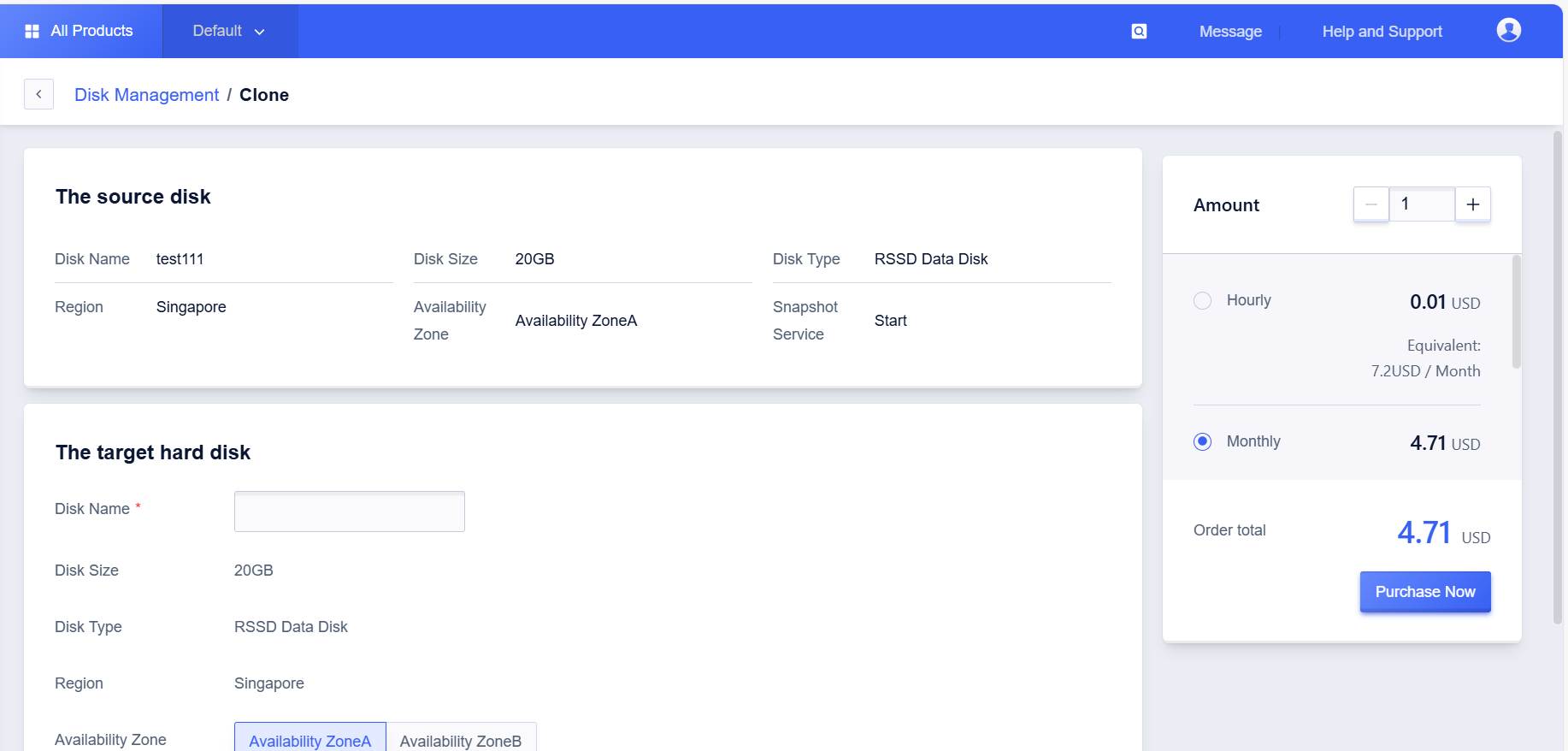Click the search icon in top bar
Viewport: 1568px width, 751px height.
point(1139,32)
